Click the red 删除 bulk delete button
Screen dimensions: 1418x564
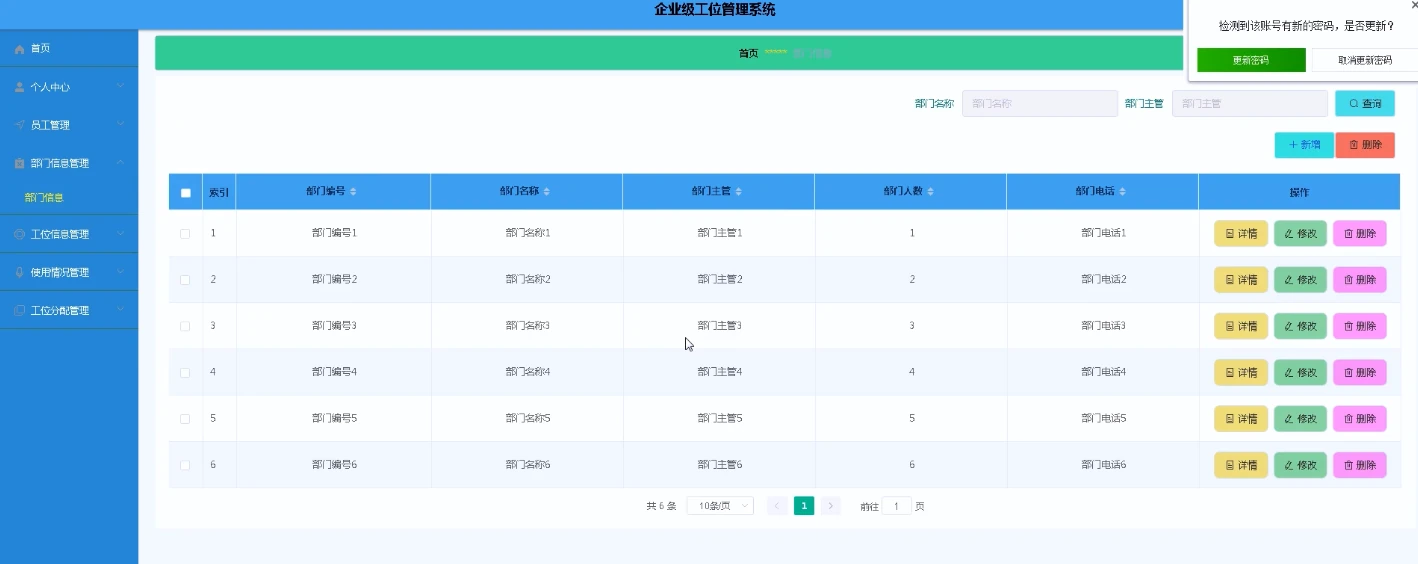1365,145
